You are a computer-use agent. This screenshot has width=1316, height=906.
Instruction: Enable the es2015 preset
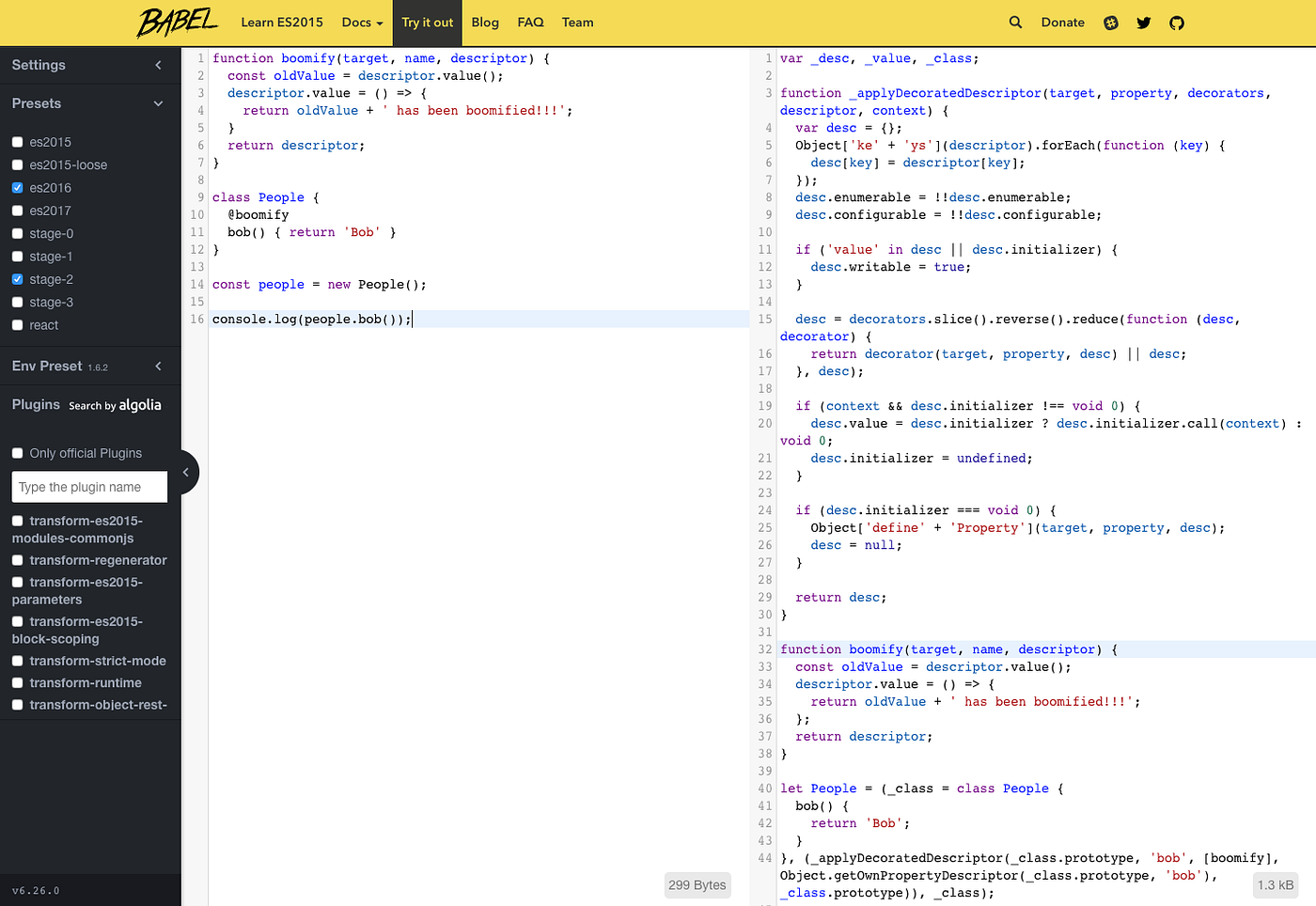point(16,142)
